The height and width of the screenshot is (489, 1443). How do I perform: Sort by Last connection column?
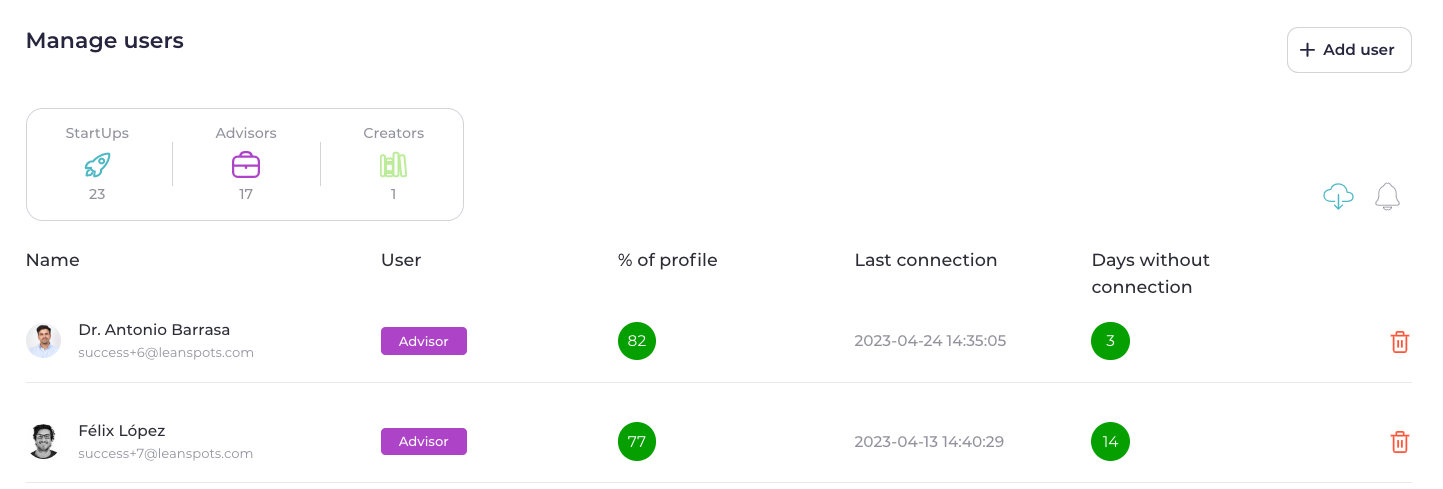pos(926,260)
